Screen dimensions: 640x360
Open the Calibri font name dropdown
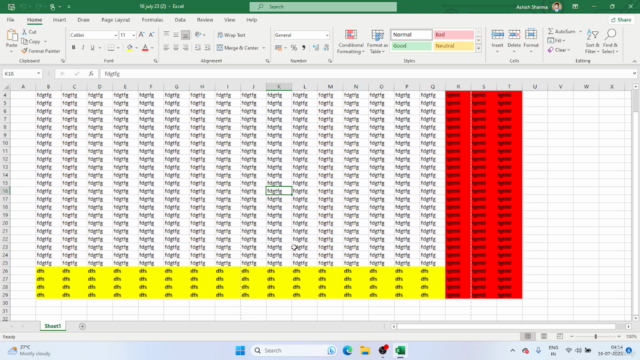[115, 36]
